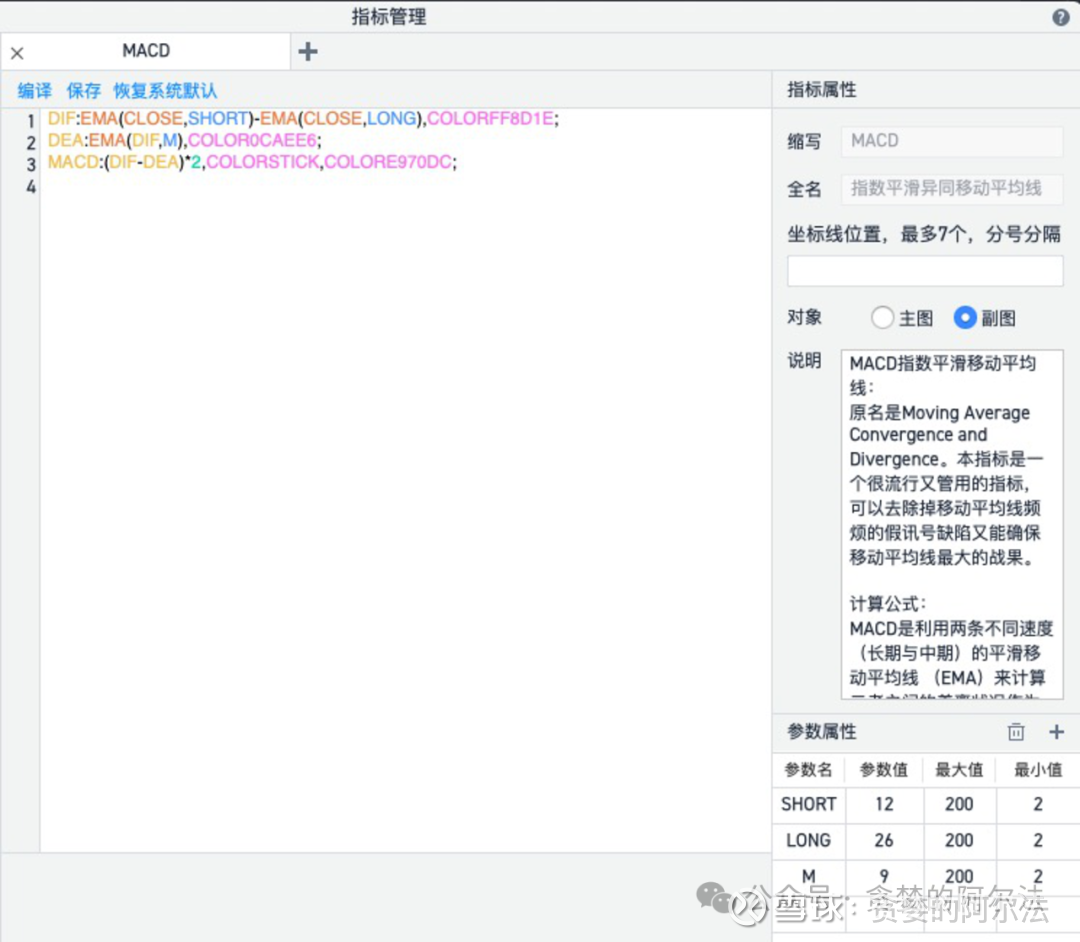
Task: Click the 全名 field of the indicator
Action: 950,189
